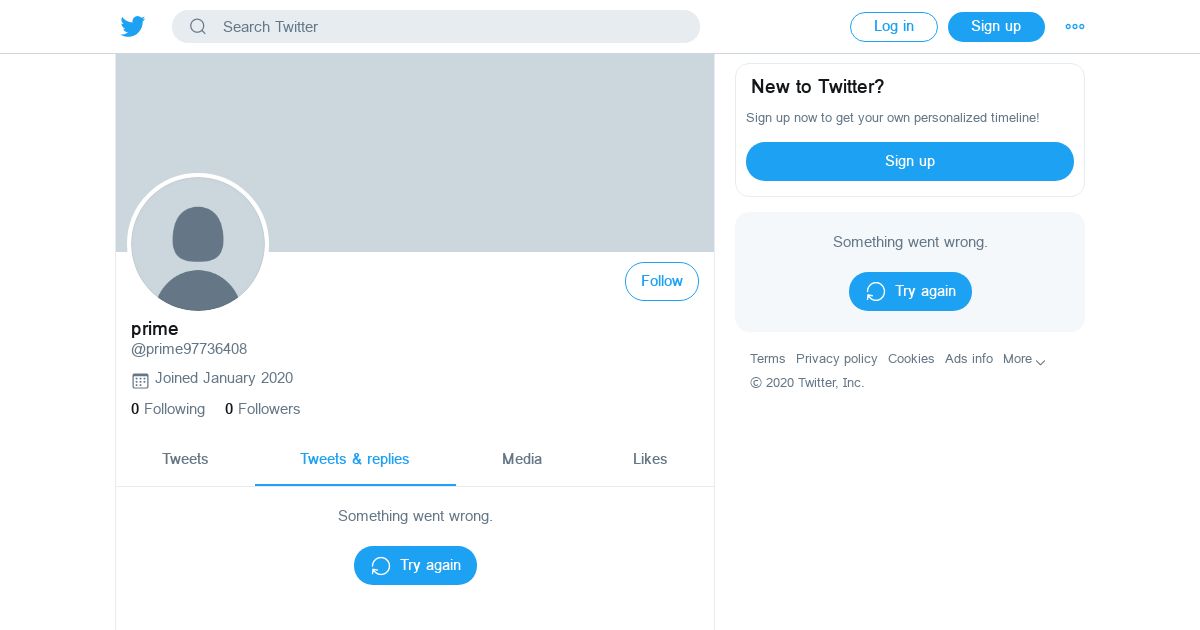
Task: Retry loading the timeline with Try again
Action: (415, 566)
